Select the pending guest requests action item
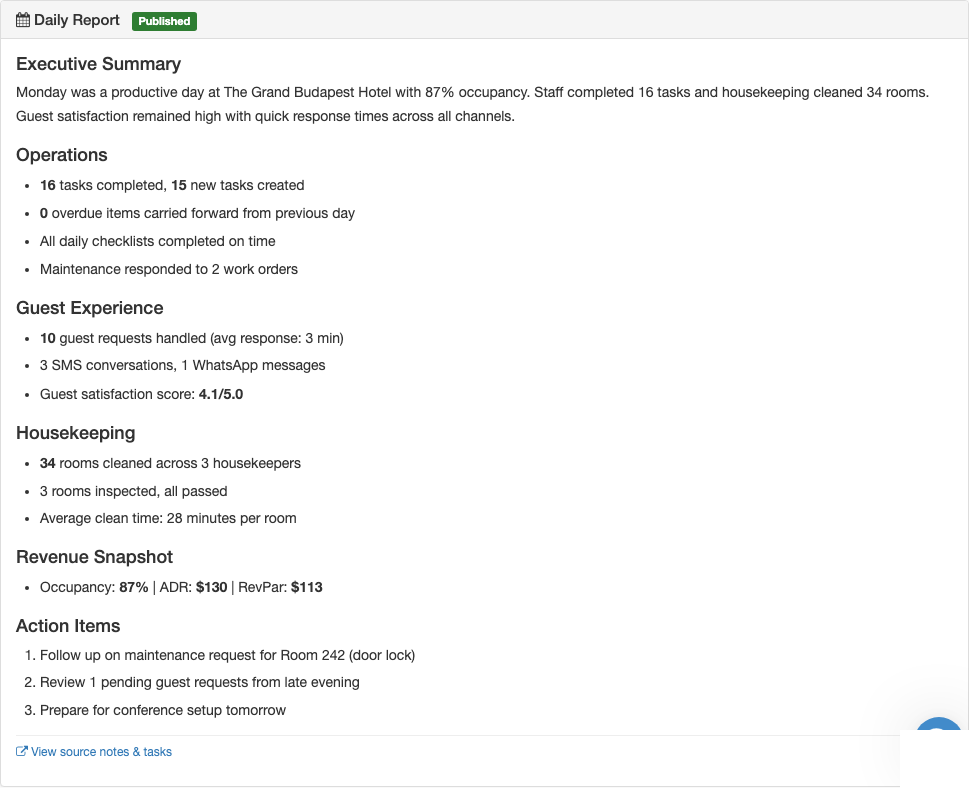 (x=199, y=682)
